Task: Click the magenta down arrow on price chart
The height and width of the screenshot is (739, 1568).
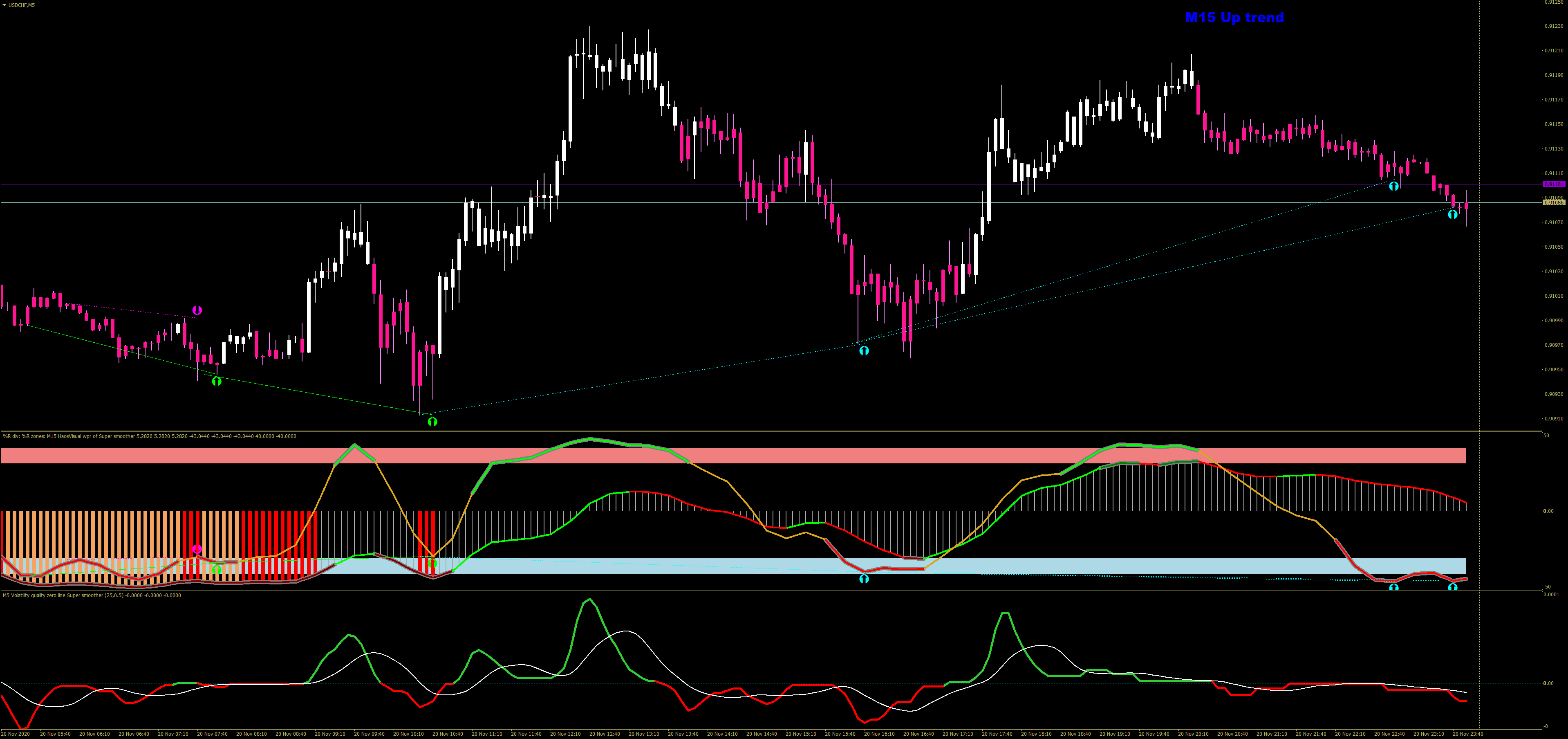Action: (197, 310)
